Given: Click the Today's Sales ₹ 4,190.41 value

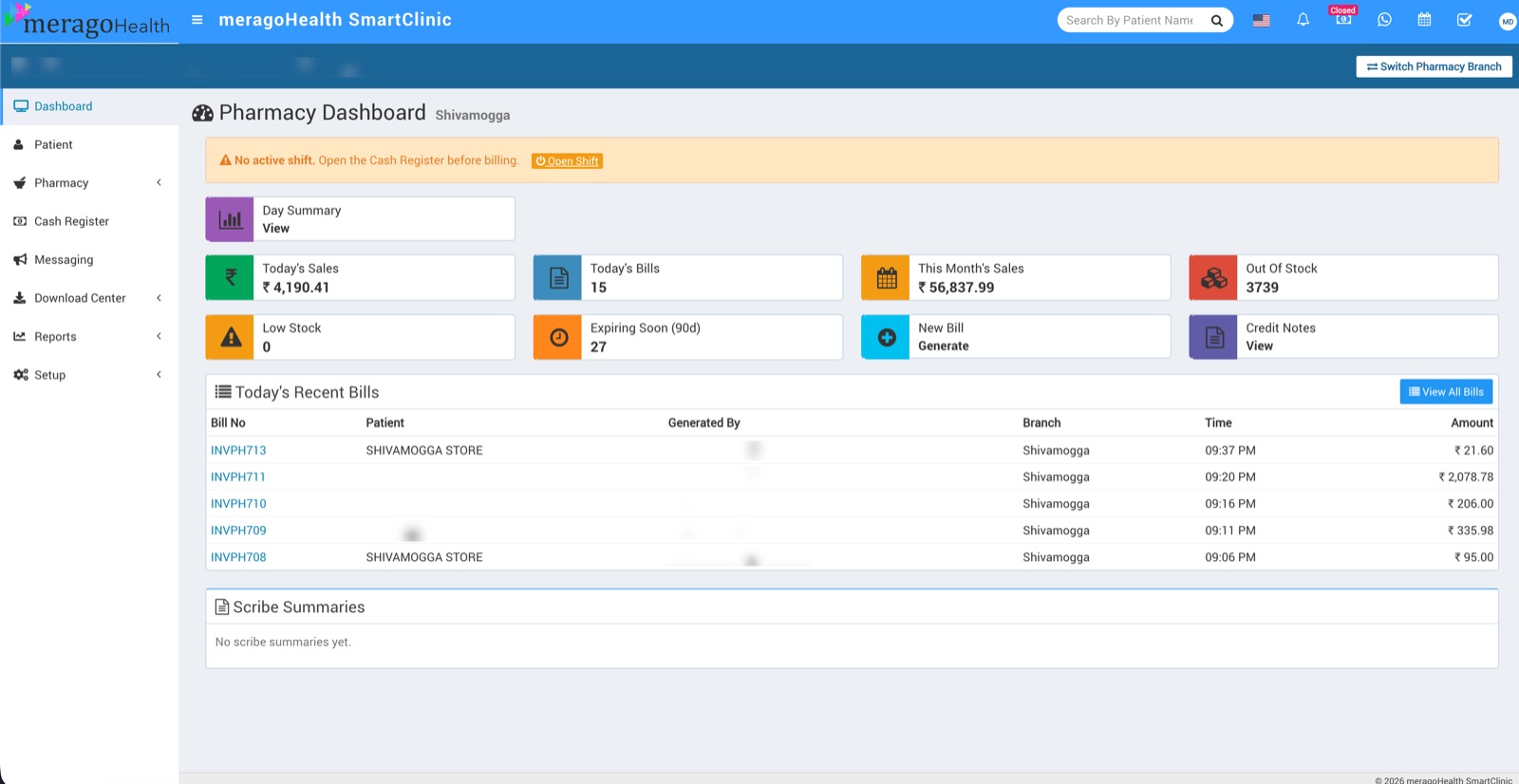Looking at the screenshot, I should pos(296,288).
